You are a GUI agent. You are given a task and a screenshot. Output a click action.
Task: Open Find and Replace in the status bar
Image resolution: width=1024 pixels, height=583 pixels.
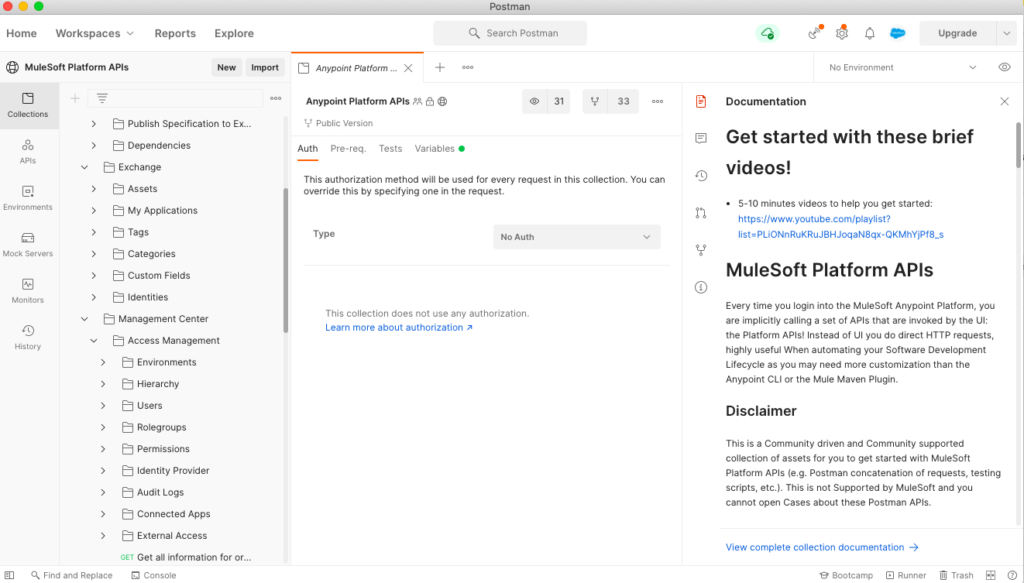(72, 575)
